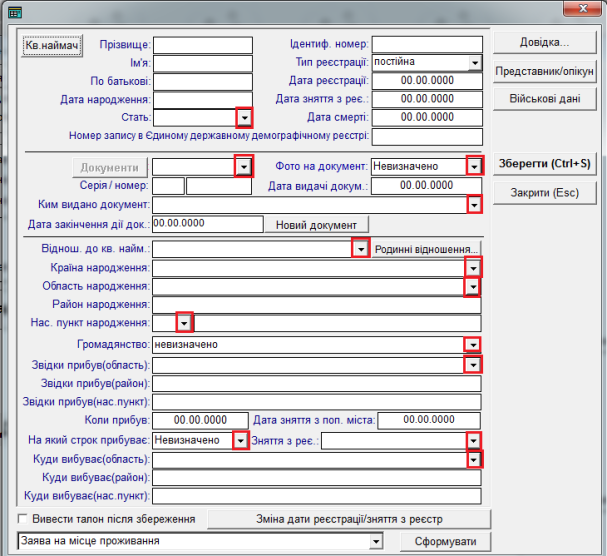
Task: Open the Фото на документ dropdown
Action: [x=474, y=166]
